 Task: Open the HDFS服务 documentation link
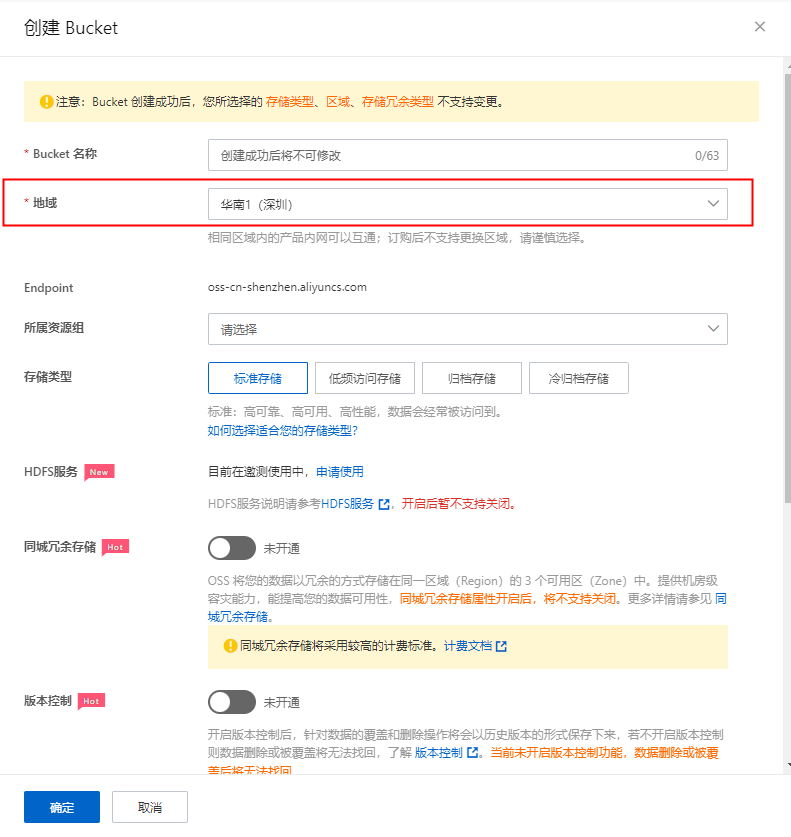point(347,504)
